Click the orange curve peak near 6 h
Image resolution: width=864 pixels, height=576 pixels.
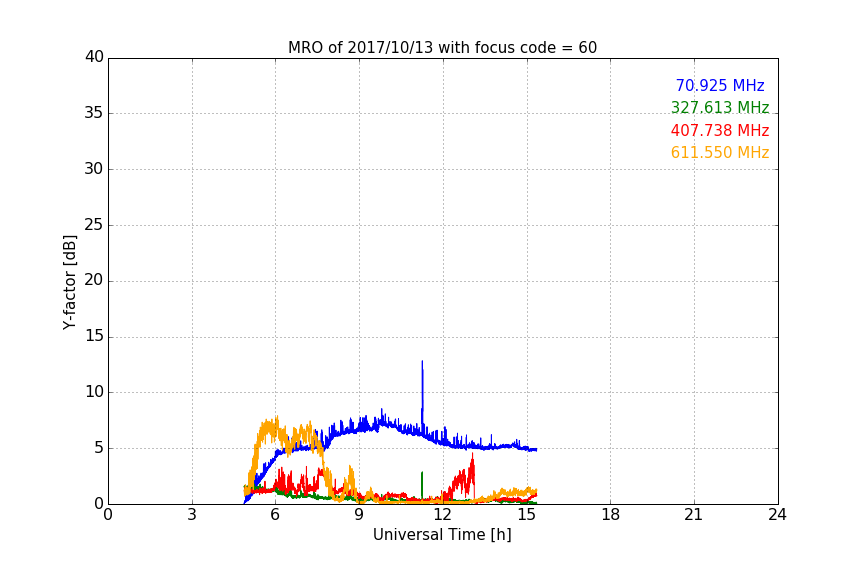click(277, 418)
